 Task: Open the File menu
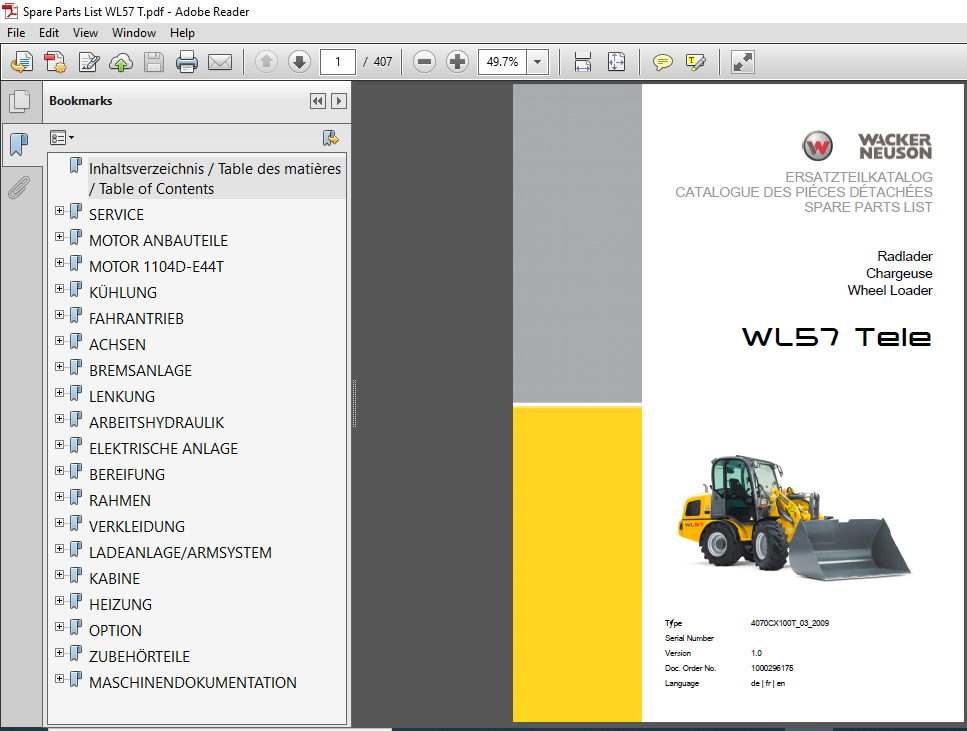pyautogui.click(x=16, y=33)
